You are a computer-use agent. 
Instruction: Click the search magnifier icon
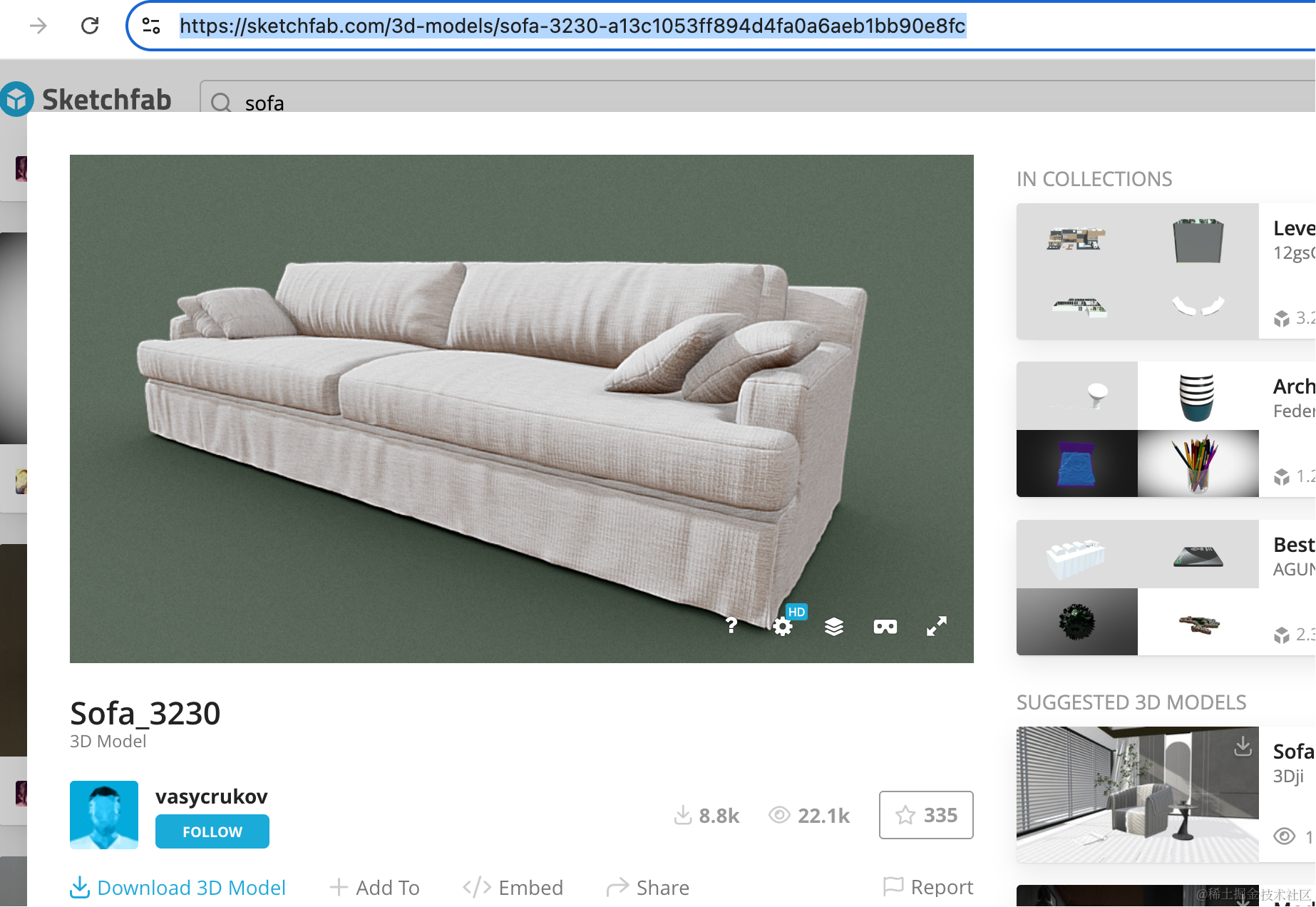221,103
